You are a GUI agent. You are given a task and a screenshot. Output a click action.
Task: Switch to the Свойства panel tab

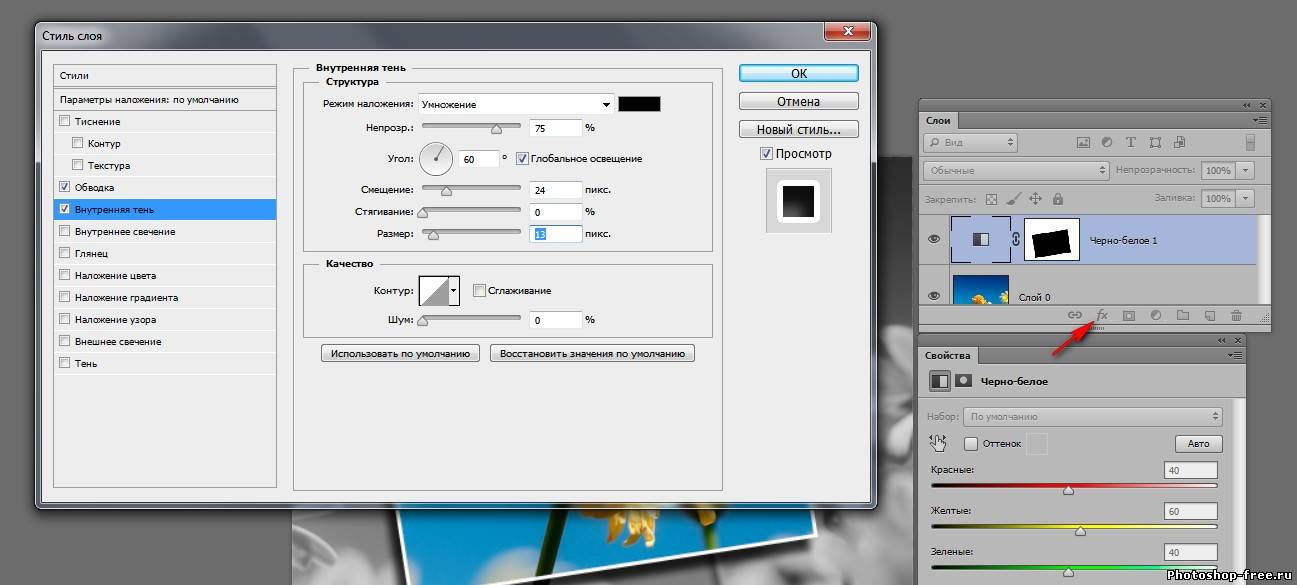coord(948,355)
